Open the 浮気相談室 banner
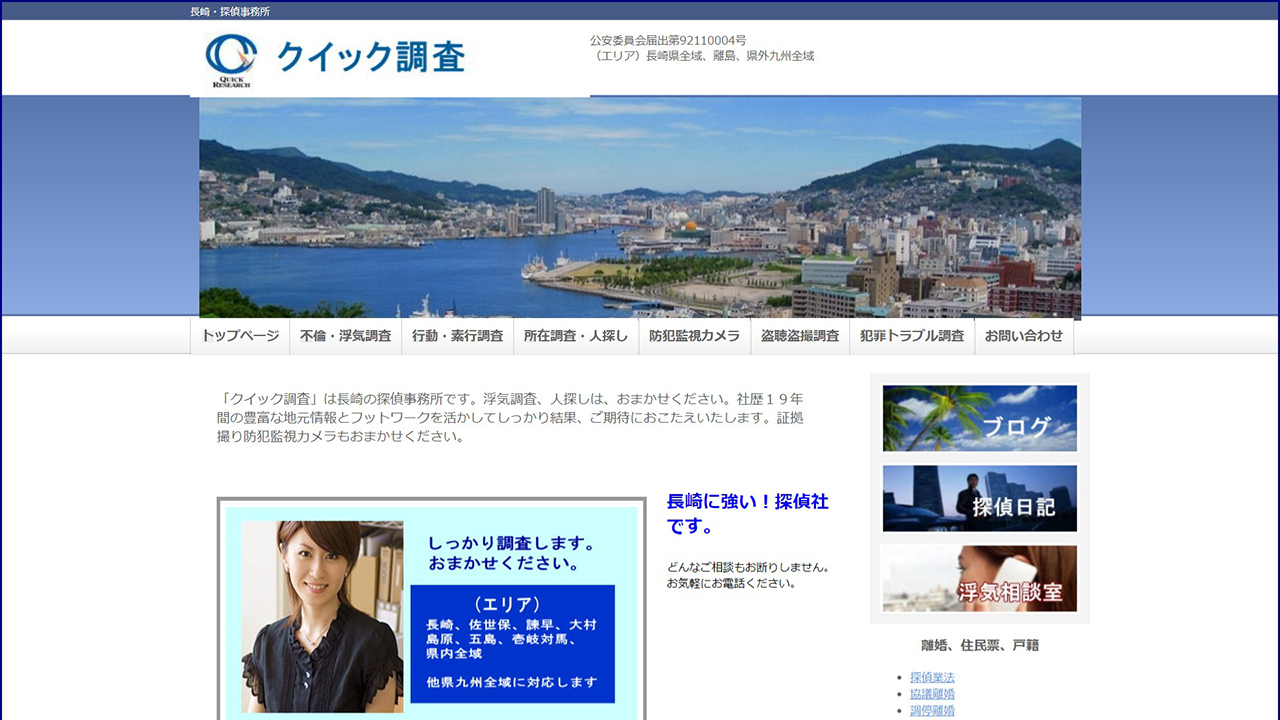 [978, 578]
